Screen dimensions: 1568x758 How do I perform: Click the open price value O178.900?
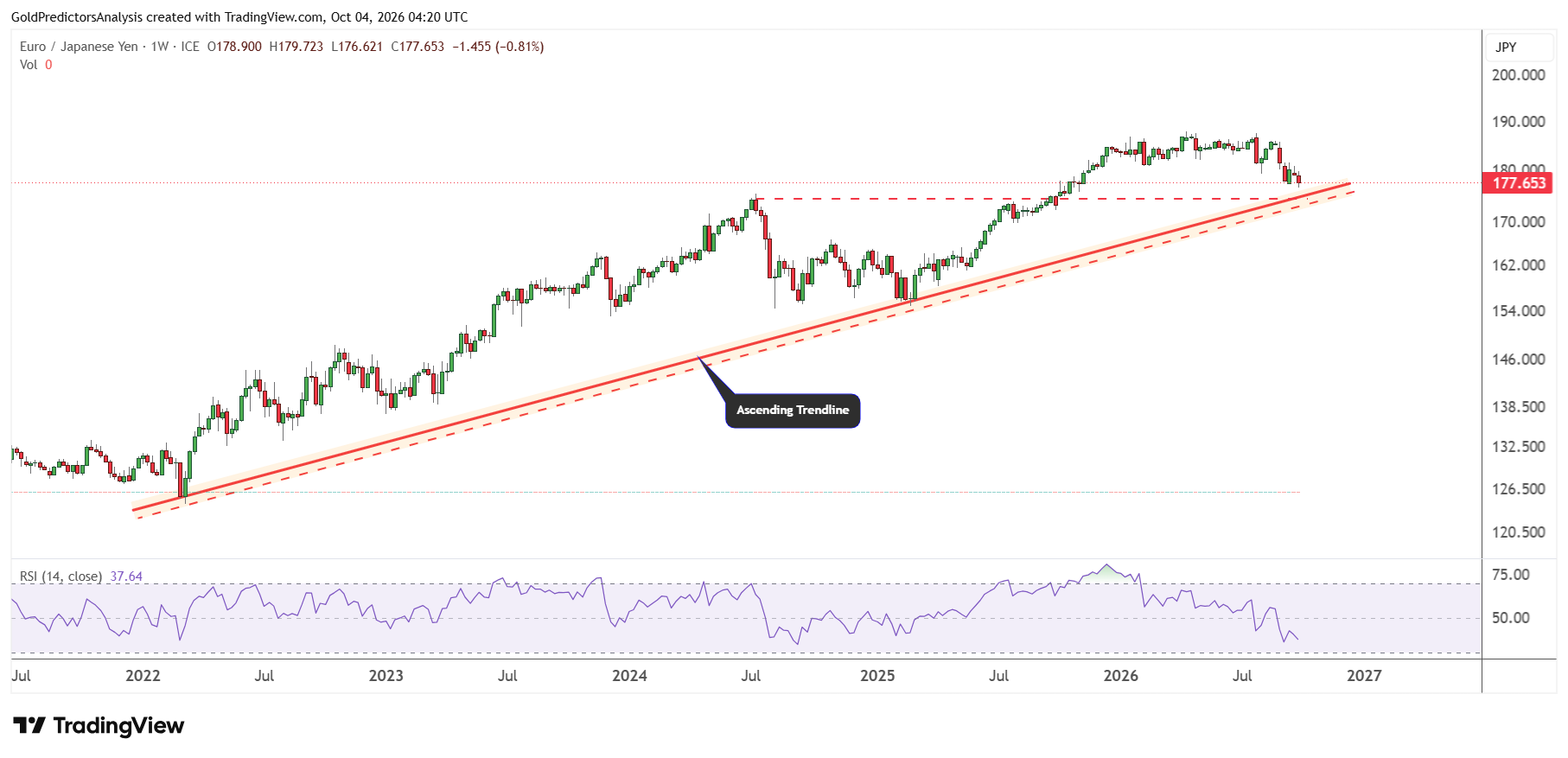tap(234, 47)
